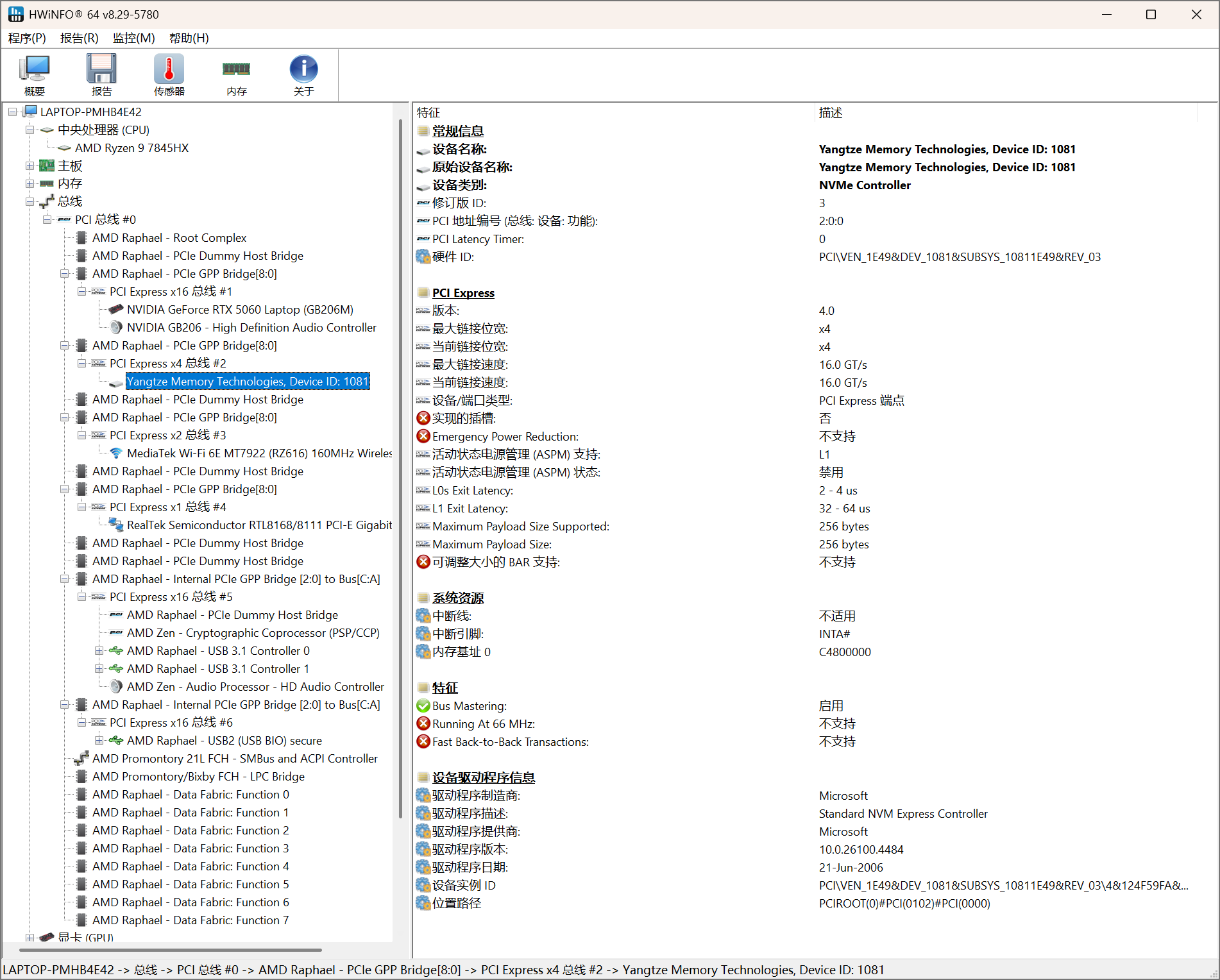The width and height of the screenshot is (1220, 980).
Task: Collapse the PCI 总线 #0 node
Action: point(47,220)
